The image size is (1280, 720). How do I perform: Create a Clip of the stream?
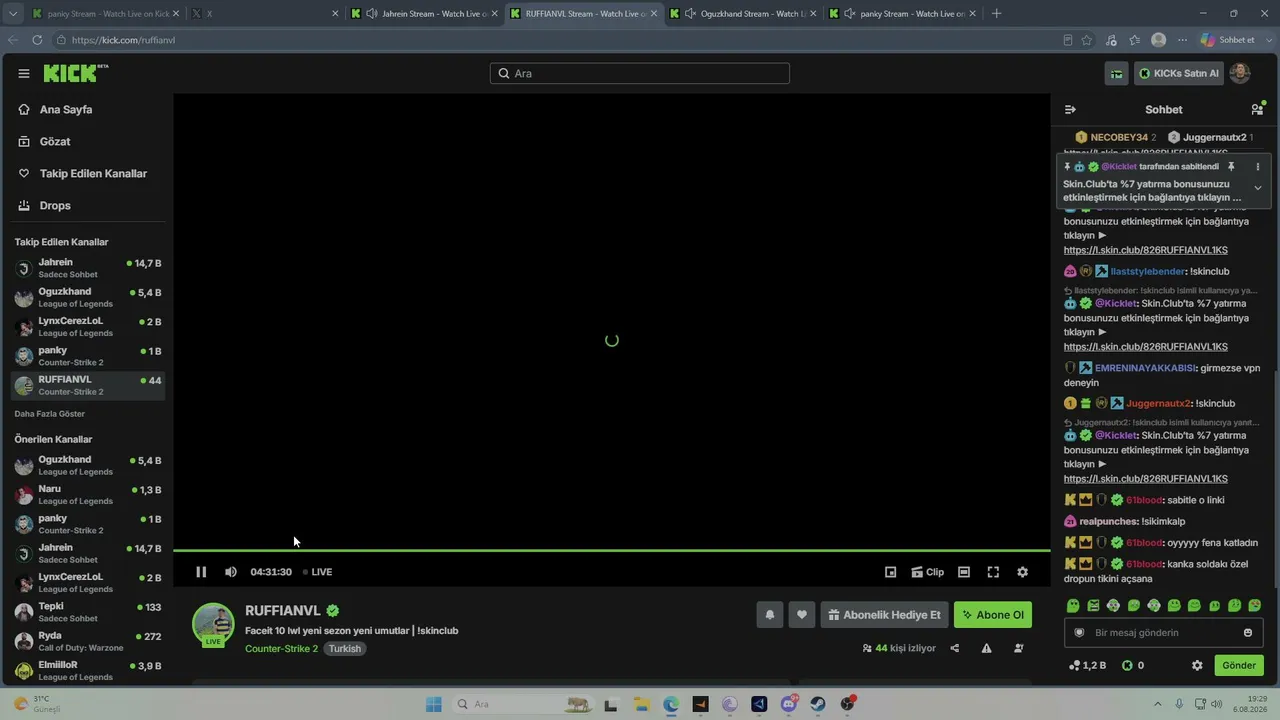click(928, 572)
